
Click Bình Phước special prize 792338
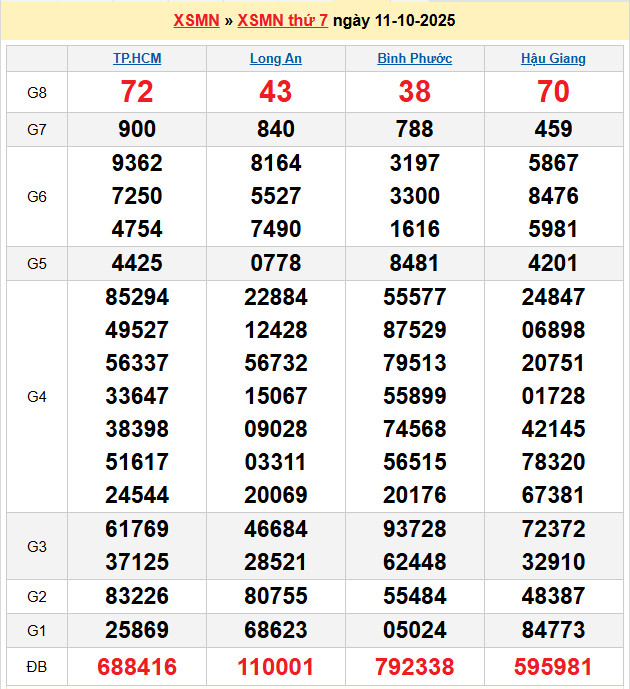(x=414, y=667)
